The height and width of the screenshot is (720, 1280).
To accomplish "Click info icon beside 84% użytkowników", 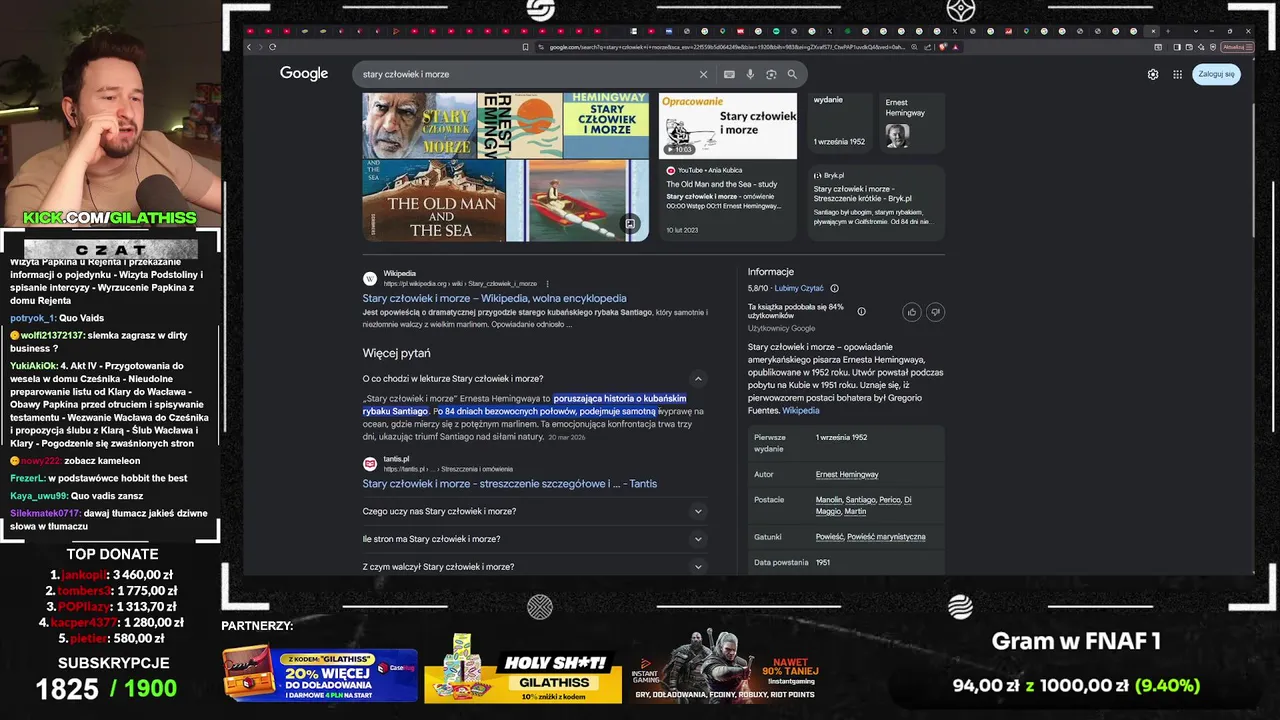I will click(x=861, y=311).
